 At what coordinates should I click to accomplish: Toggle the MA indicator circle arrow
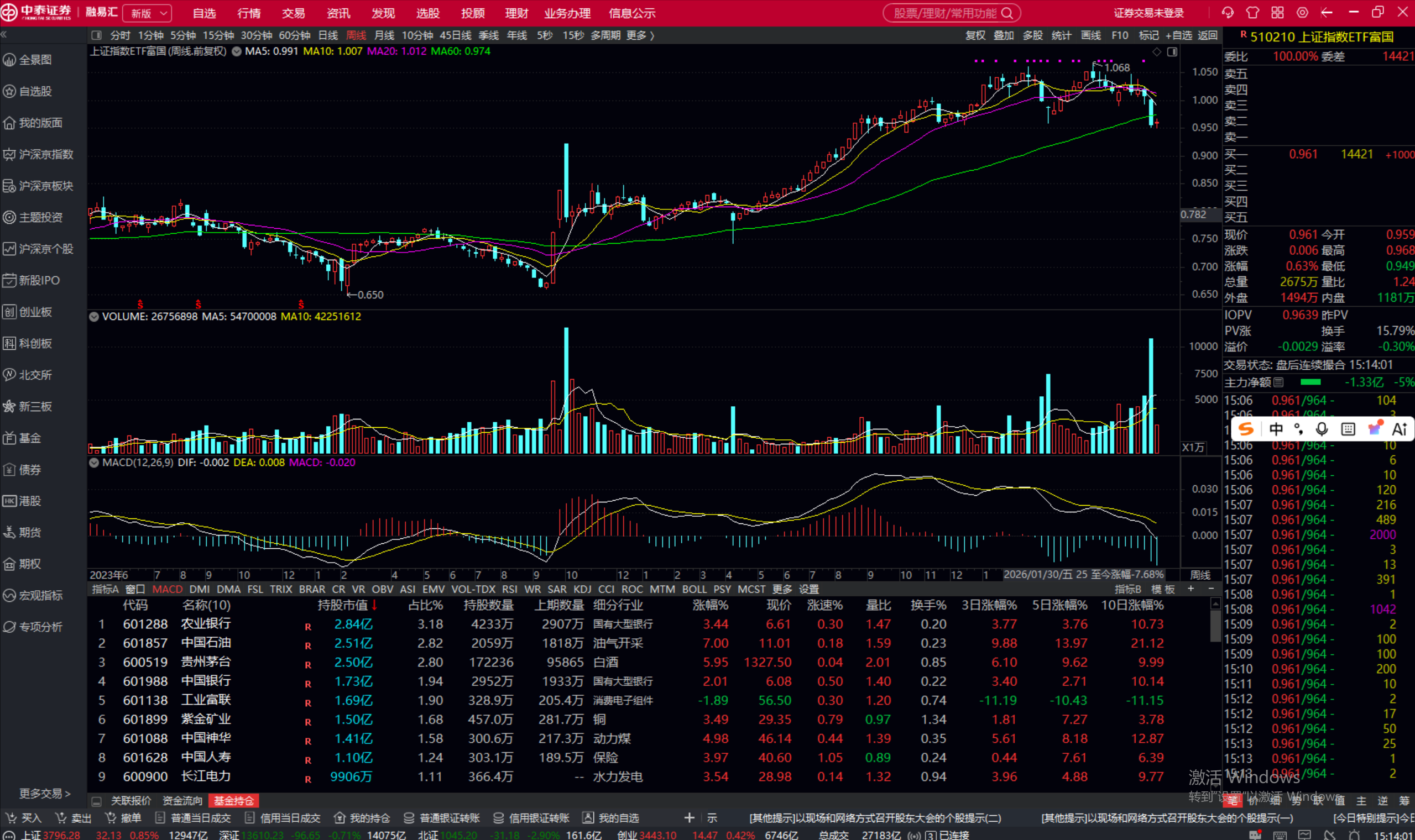pyautogui.click(x=237, y=51)
